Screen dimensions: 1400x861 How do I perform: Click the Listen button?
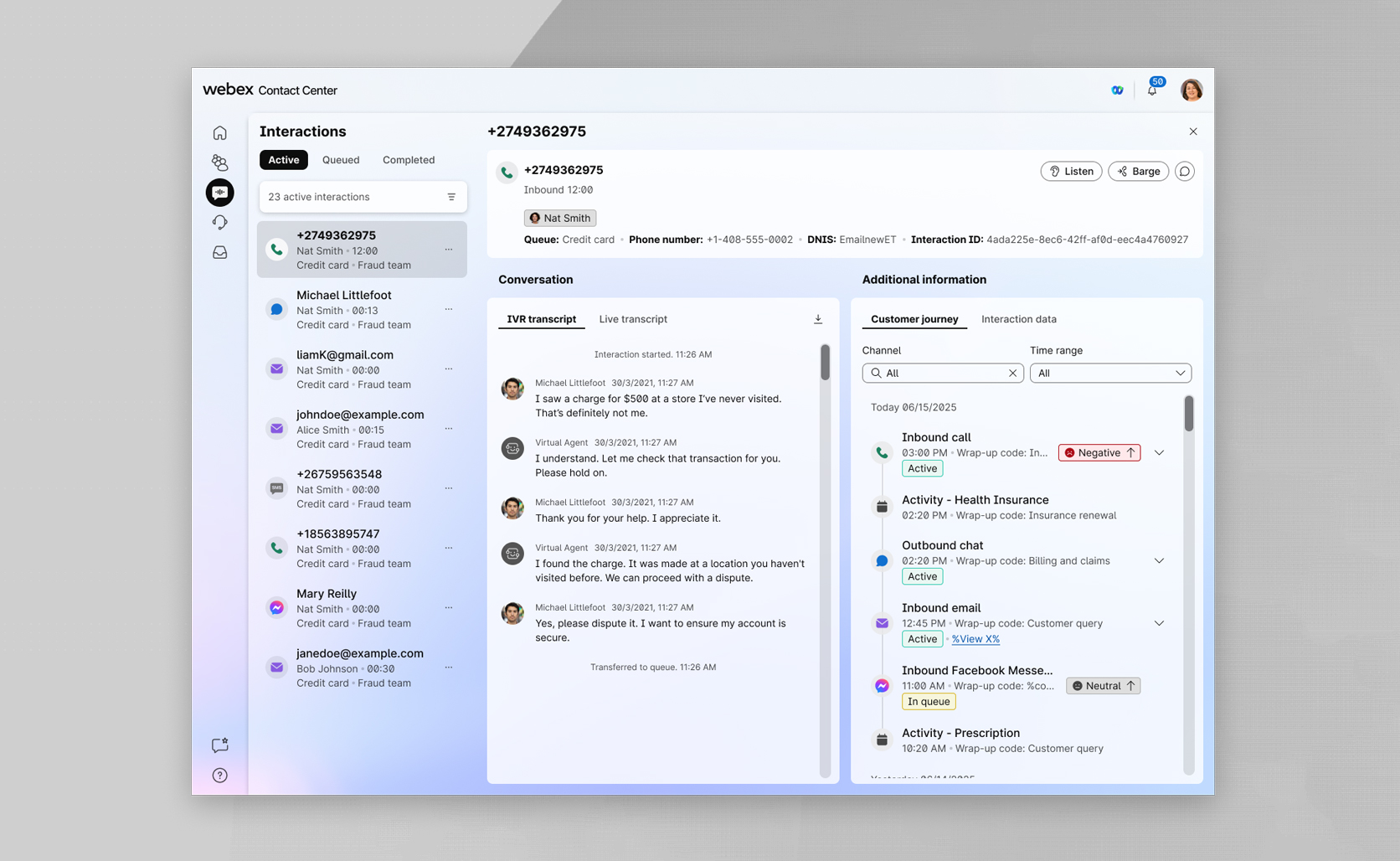(x=1071, y=172)
